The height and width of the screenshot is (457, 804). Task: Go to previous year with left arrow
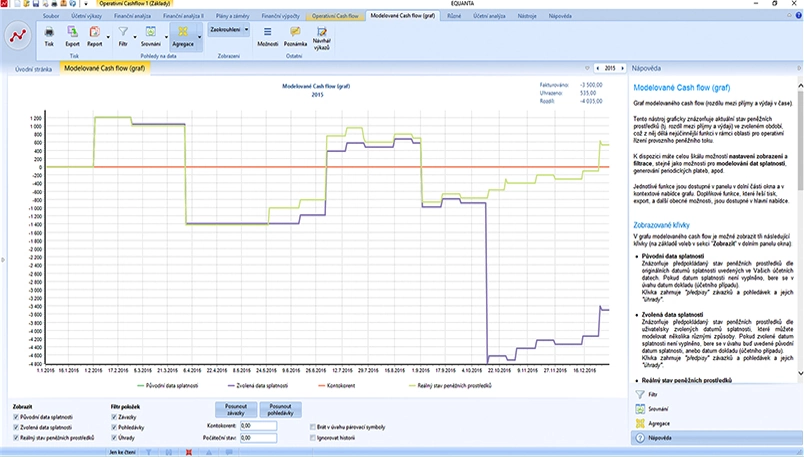[x=597, y=68]
